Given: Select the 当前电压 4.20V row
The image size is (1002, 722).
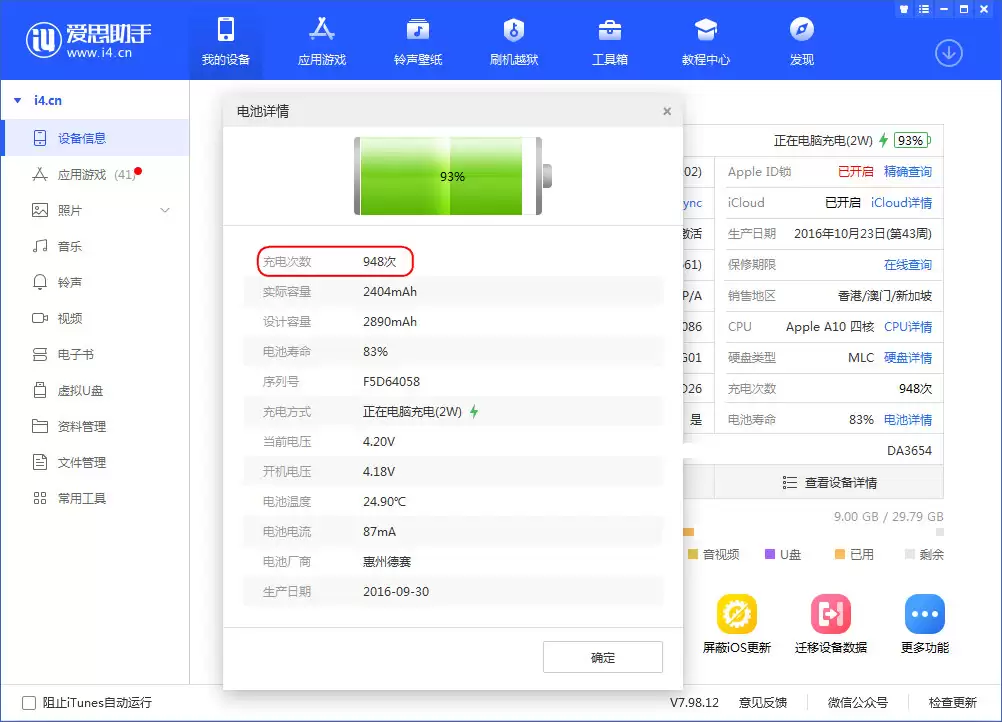Looking at the screenshot, I should click(453, 442).
